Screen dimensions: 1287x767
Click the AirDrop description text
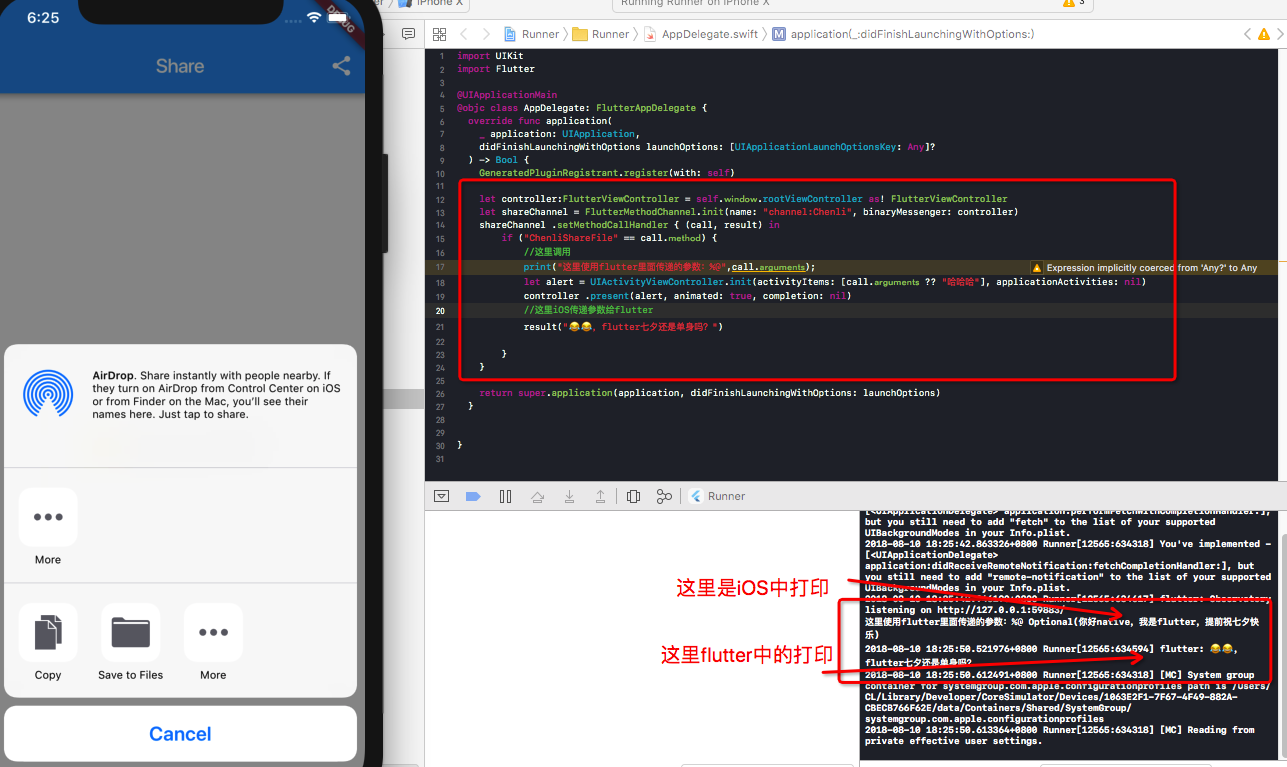coord(217,395)
